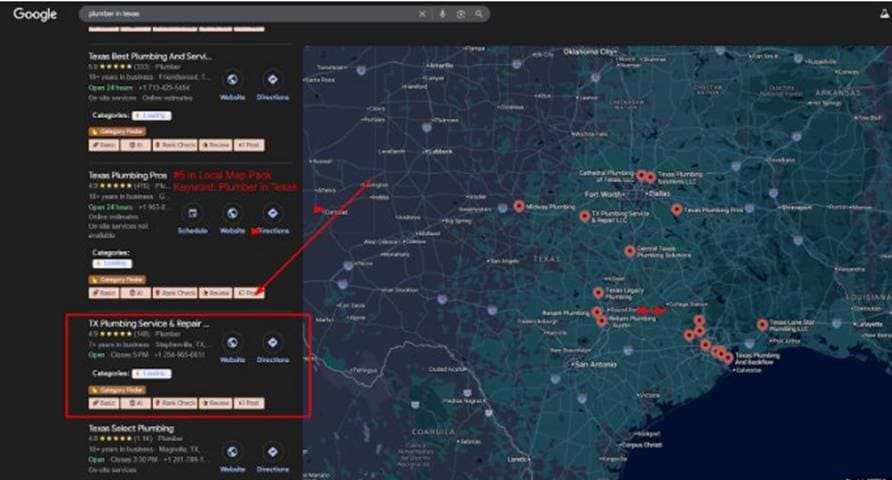892x480 pixels.
Task: Click the San Antonio label on map
Action: [x=595, y=364]
